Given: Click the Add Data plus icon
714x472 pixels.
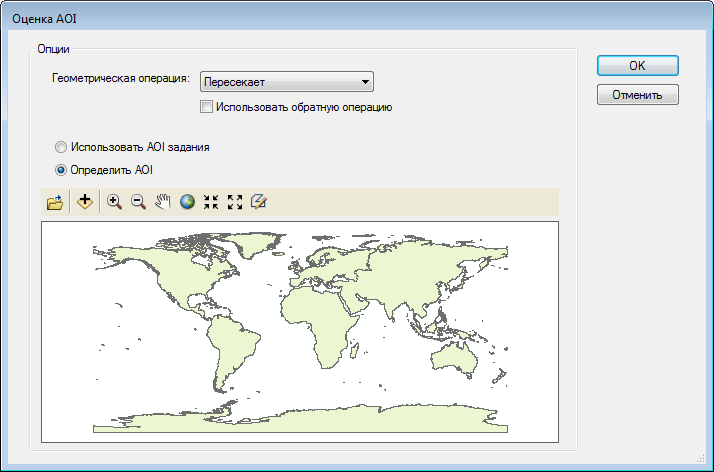Looking at the screenshot, I should (x=85, y=202).
